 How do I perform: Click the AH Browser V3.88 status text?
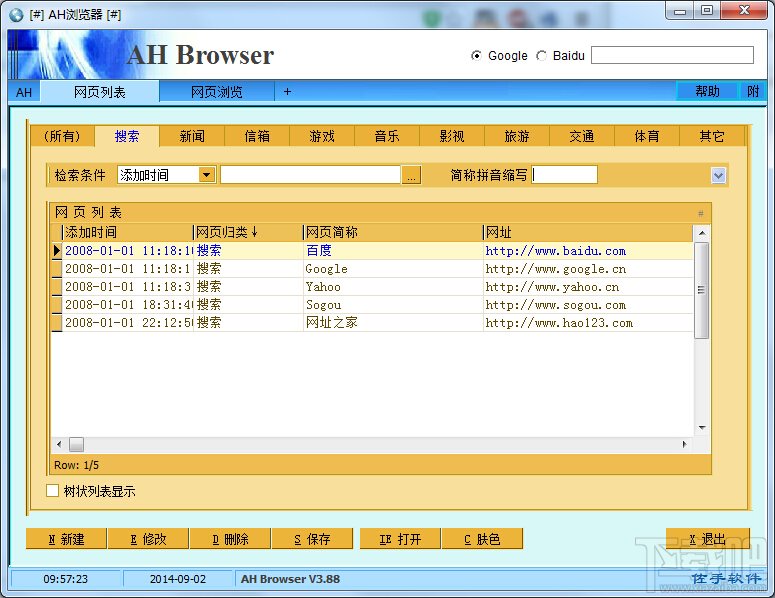(x=290, y=579)
